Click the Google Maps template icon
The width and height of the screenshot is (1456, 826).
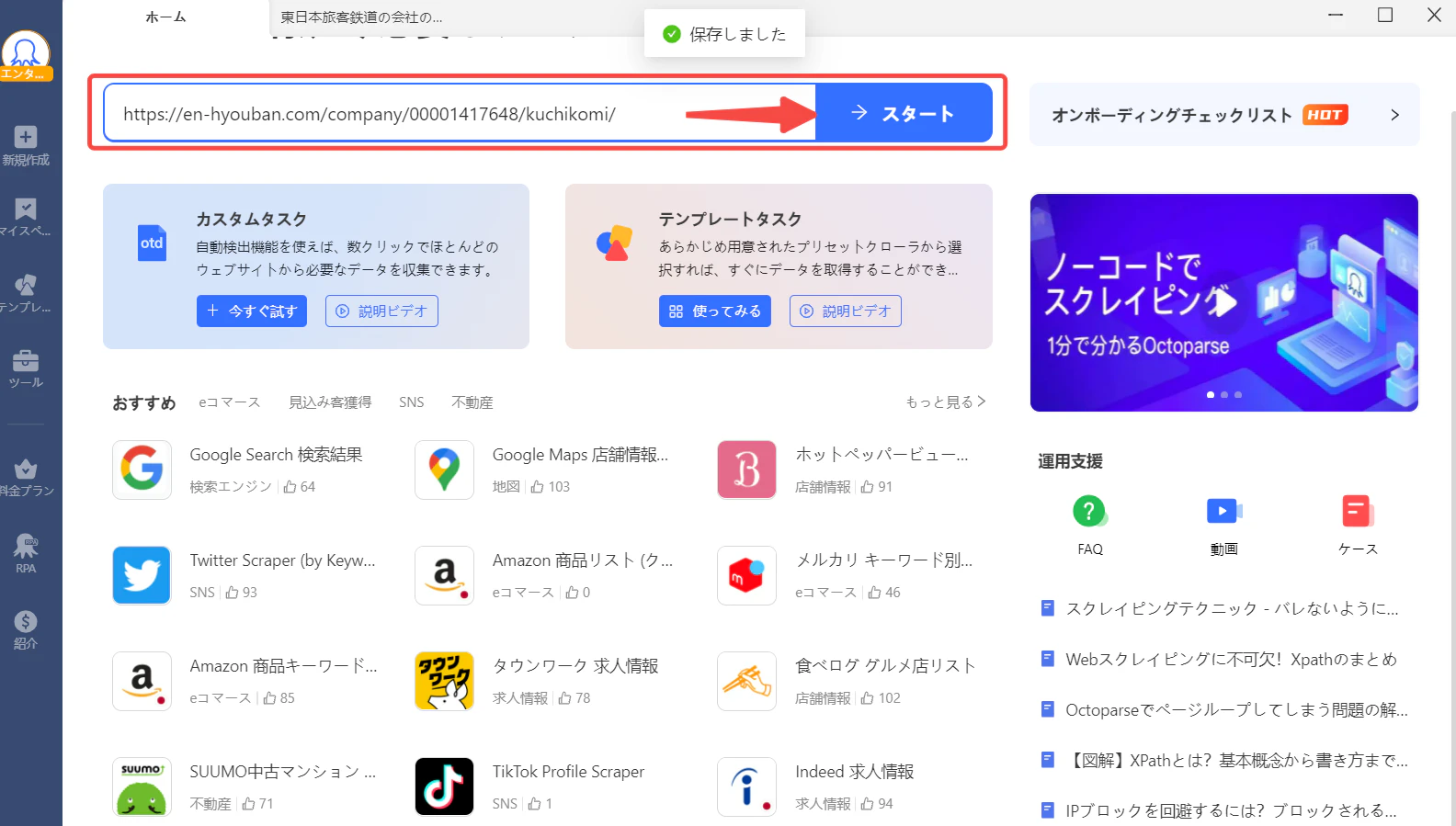click(444, 470)
